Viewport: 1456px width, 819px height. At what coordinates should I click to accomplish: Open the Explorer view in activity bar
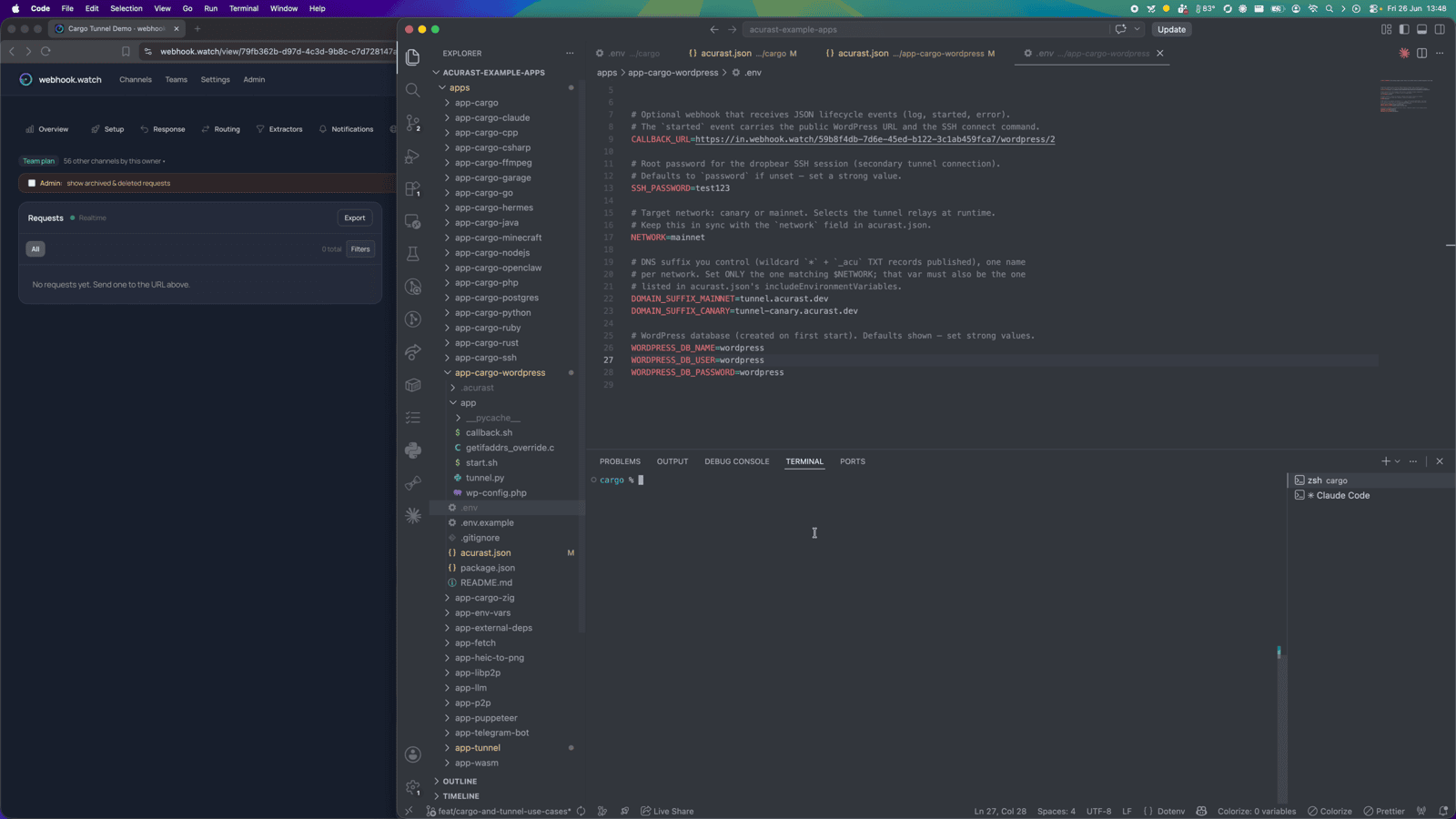(x=413, y=57)
